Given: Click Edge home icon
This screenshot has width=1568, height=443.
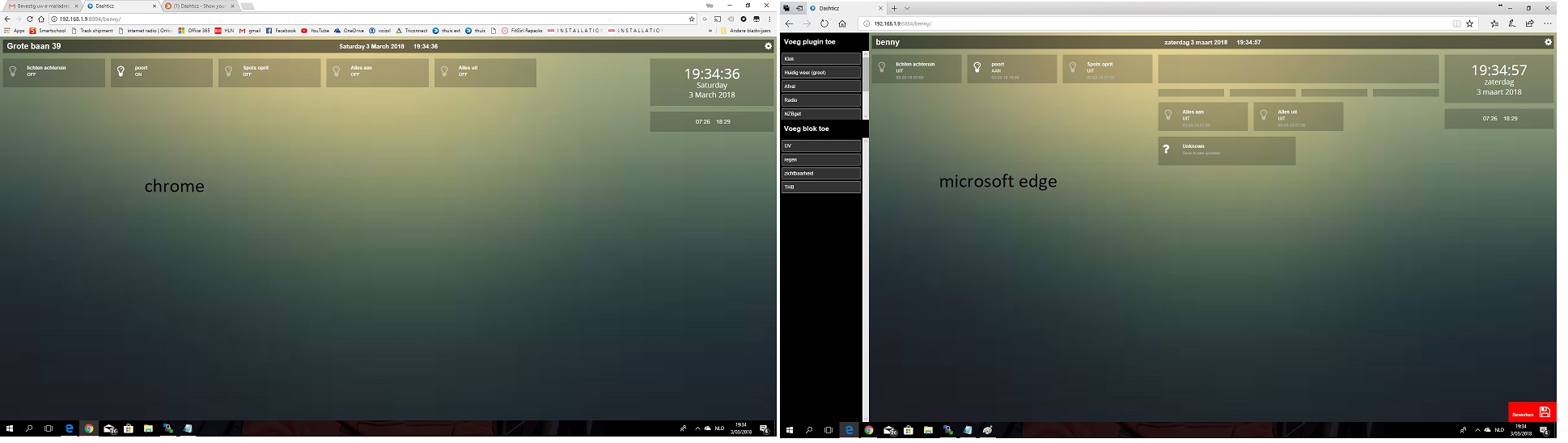Looking at the screenshot, I should coord(842,23).
